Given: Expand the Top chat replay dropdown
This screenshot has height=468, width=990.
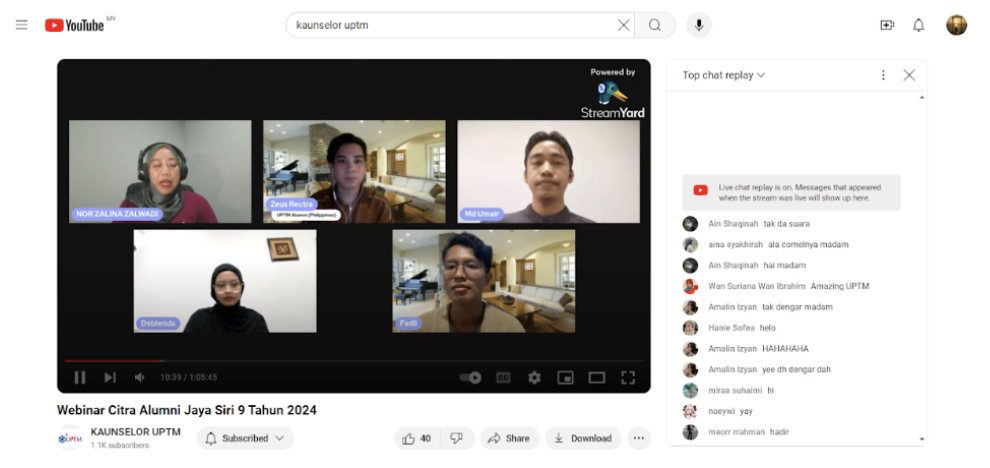Looking at the screenshot, I should 724,75.
